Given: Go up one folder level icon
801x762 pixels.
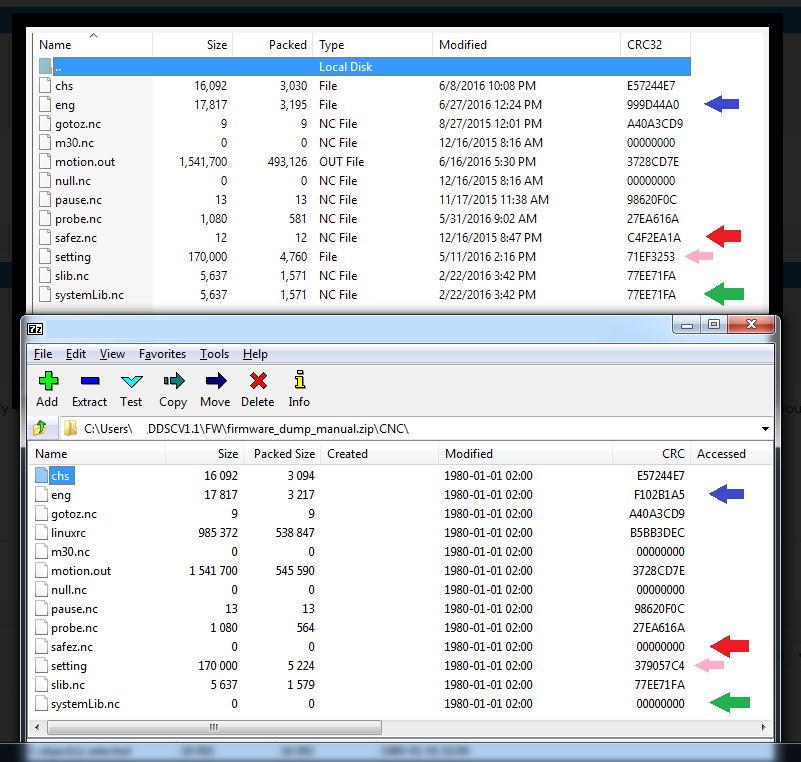Looking at the screenshot, I should tap(40, 428).
